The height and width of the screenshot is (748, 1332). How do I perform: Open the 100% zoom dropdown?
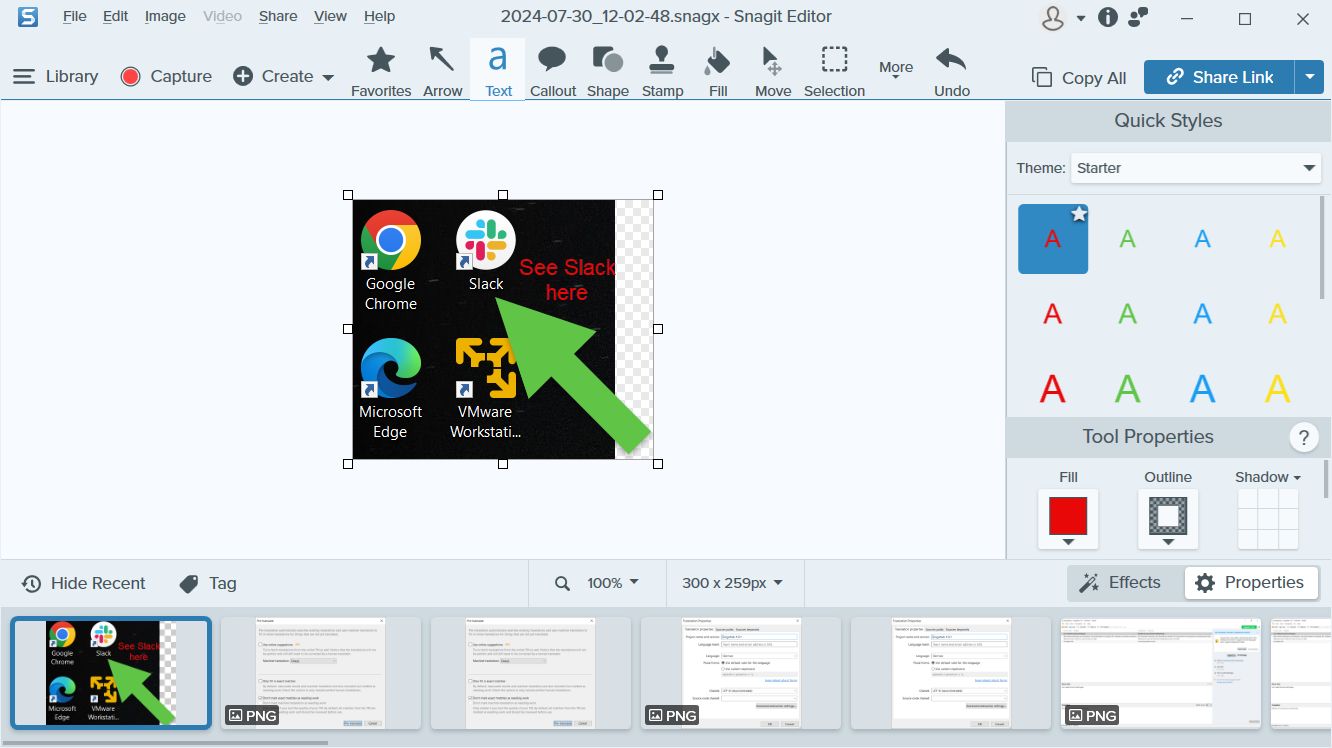tap(612, 583)
